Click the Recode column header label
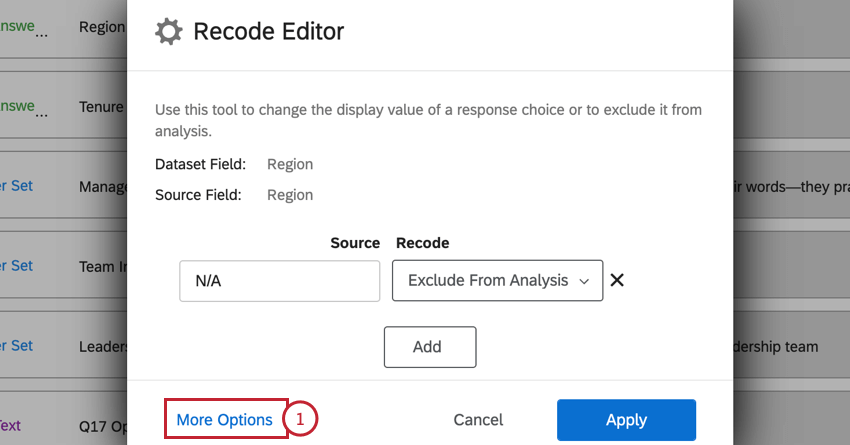The width and height of the screenshot is (850, 445). pos(422,243)
